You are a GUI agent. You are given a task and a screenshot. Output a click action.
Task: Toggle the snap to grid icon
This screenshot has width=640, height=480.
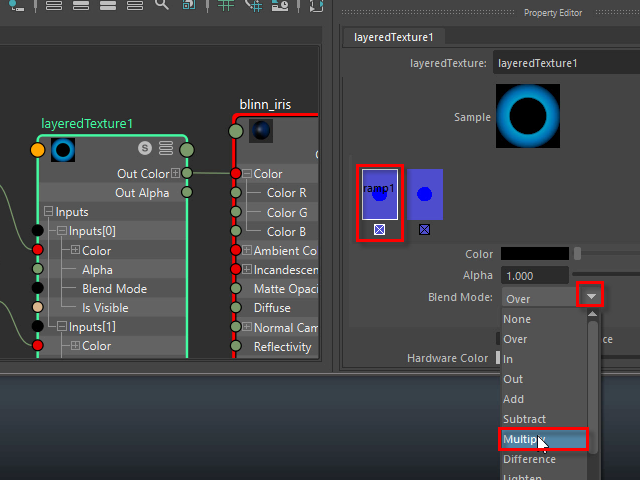point(255,6)
